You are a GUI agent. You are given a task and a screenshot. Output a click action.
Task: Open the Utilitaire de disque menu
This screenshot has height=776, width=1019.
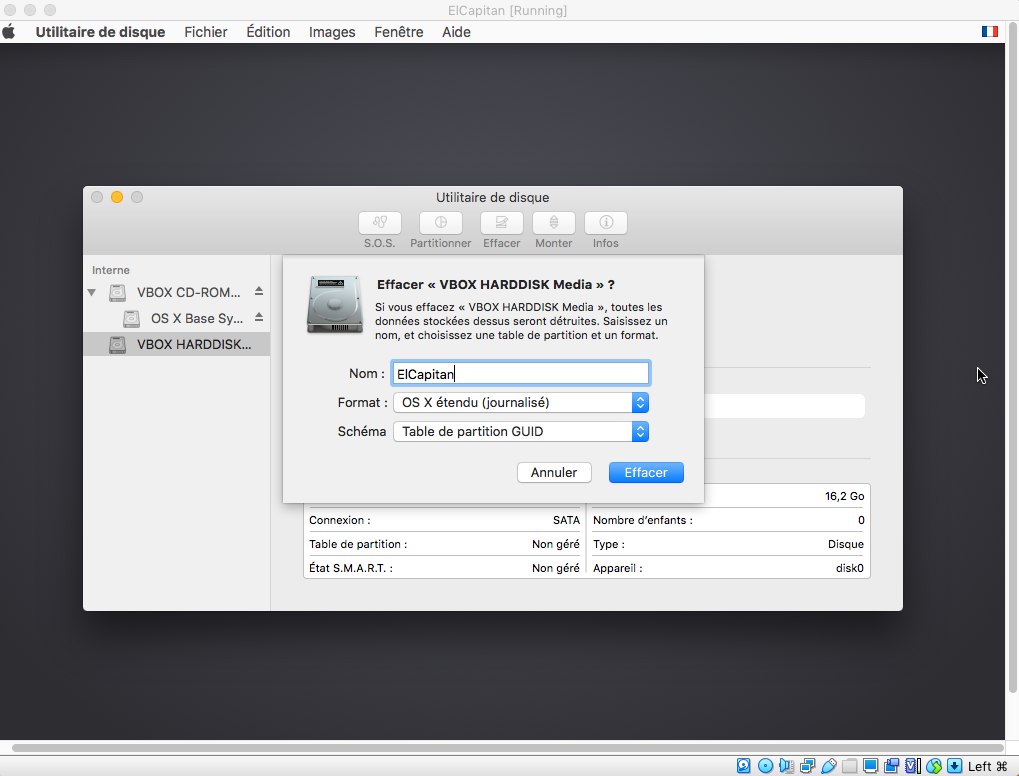pyautogui.click(x=100, y=32)
